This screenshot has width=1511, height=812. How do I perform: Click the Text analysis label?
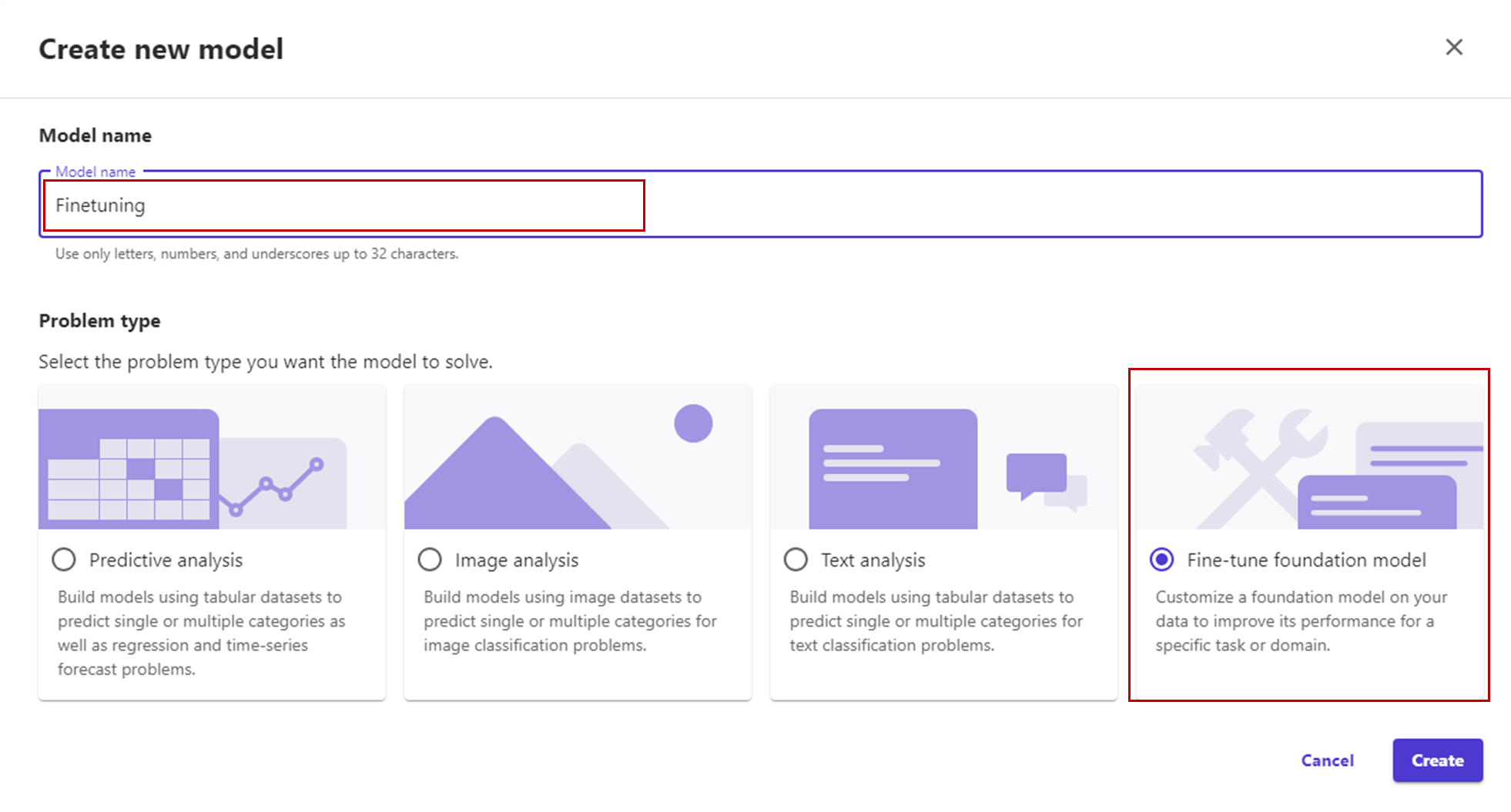[x=873, y=560]
